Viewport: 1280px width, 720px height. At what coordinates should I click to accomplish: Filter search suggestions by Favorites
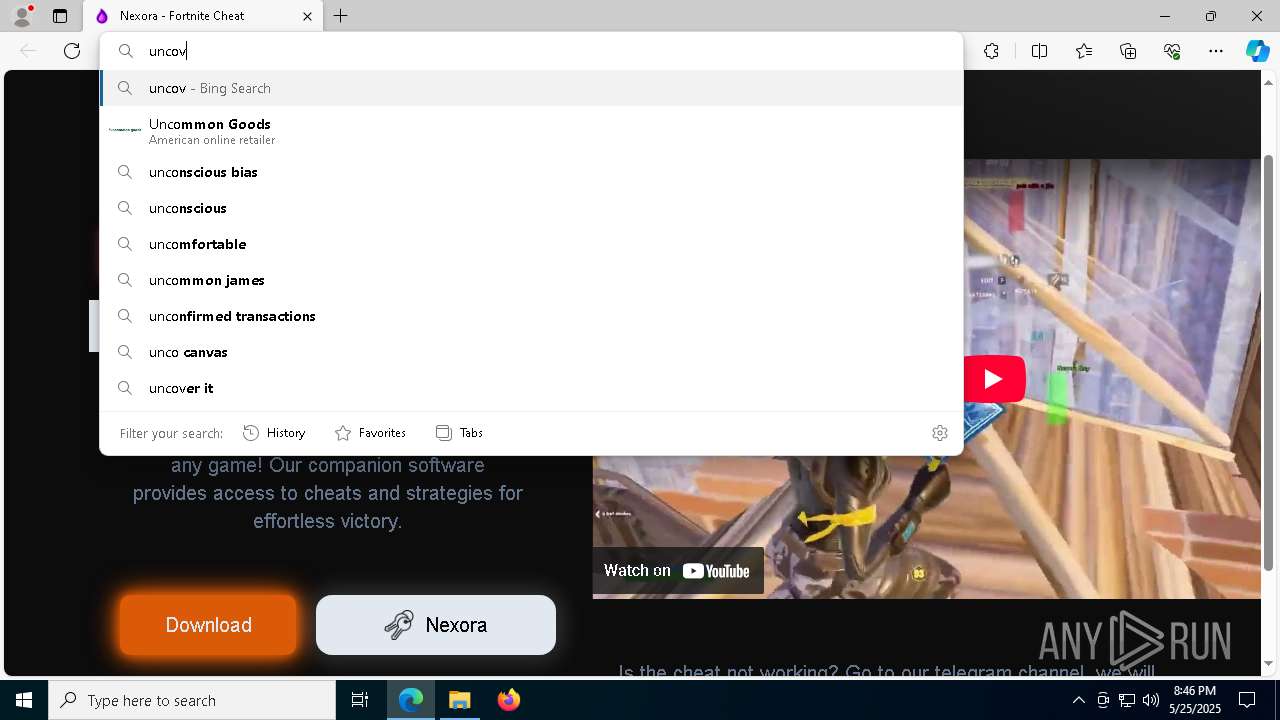click(x=370, y=433)
